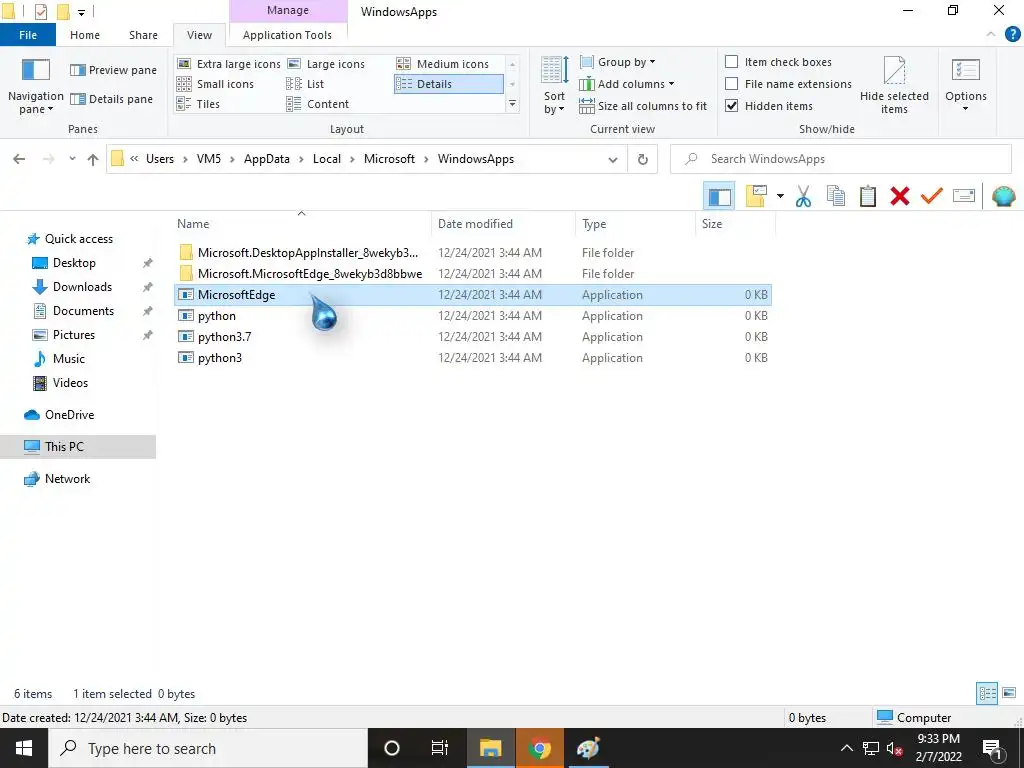Enable File name extensions checkbox
This screenshot has height=768, width=1024.
tap(732, 84)
